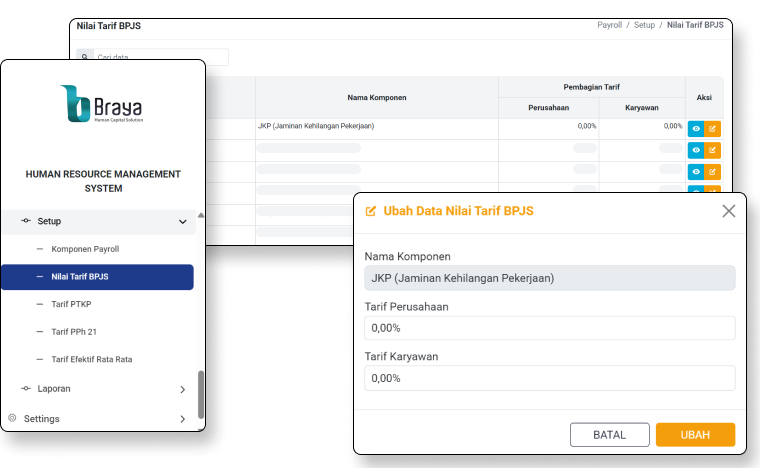This screenshot has width=760, height=468.
Task: Open the Komponen Payroll menu item
Action: point(84,248)
